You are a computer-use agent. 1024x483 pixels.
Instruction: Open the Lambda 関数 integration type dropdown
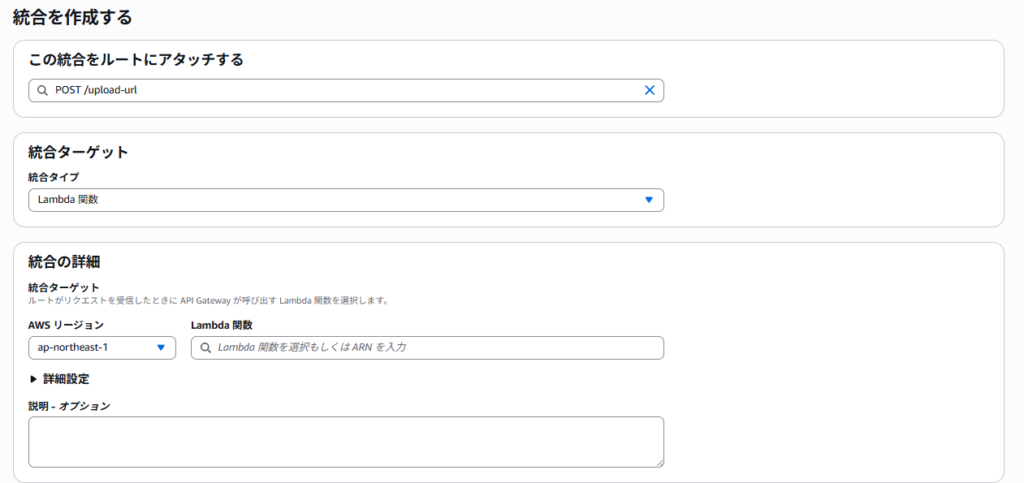(346, 200)
